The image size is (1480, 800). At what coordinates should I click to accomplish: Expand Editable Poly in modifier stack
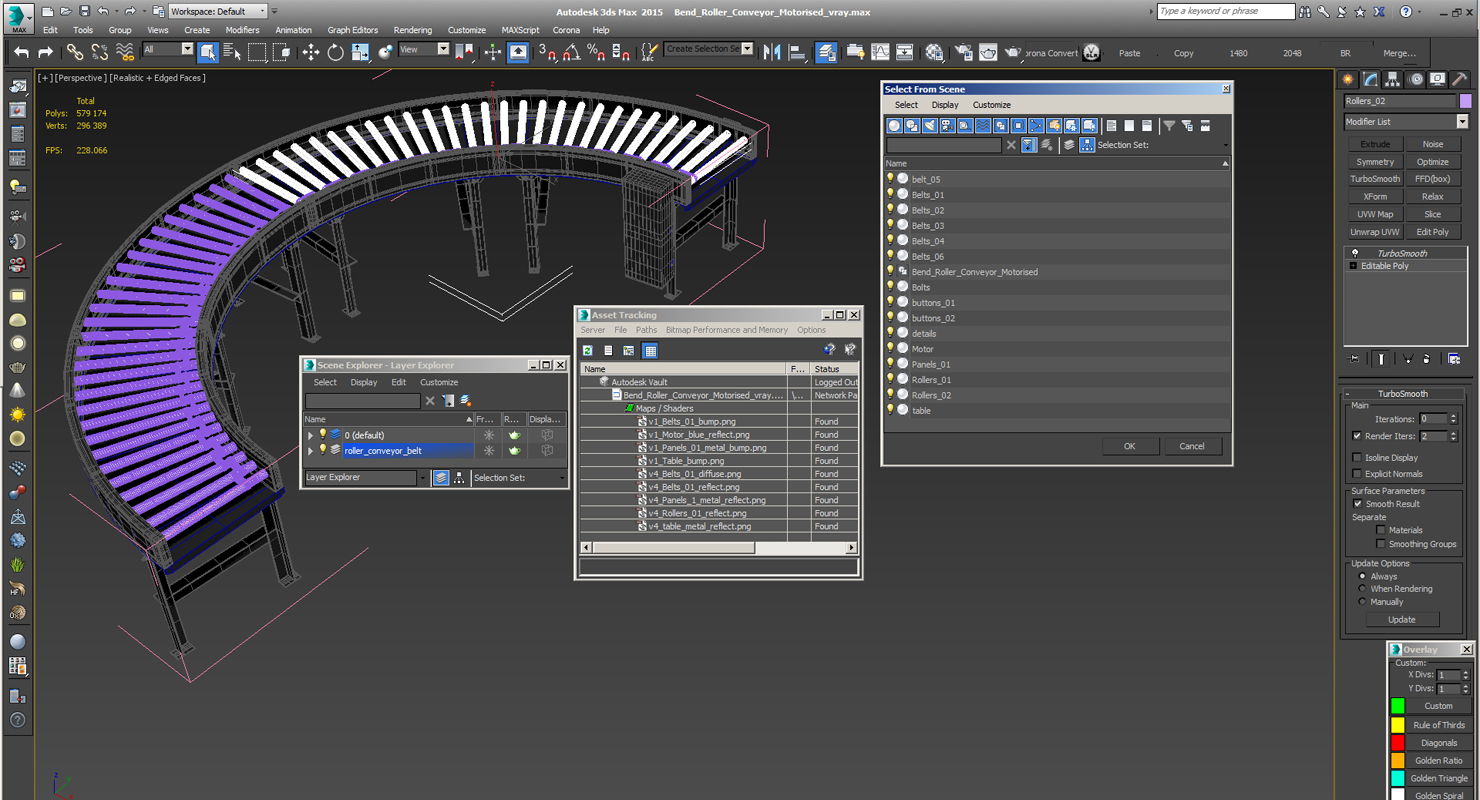(x=1353, y=266)
